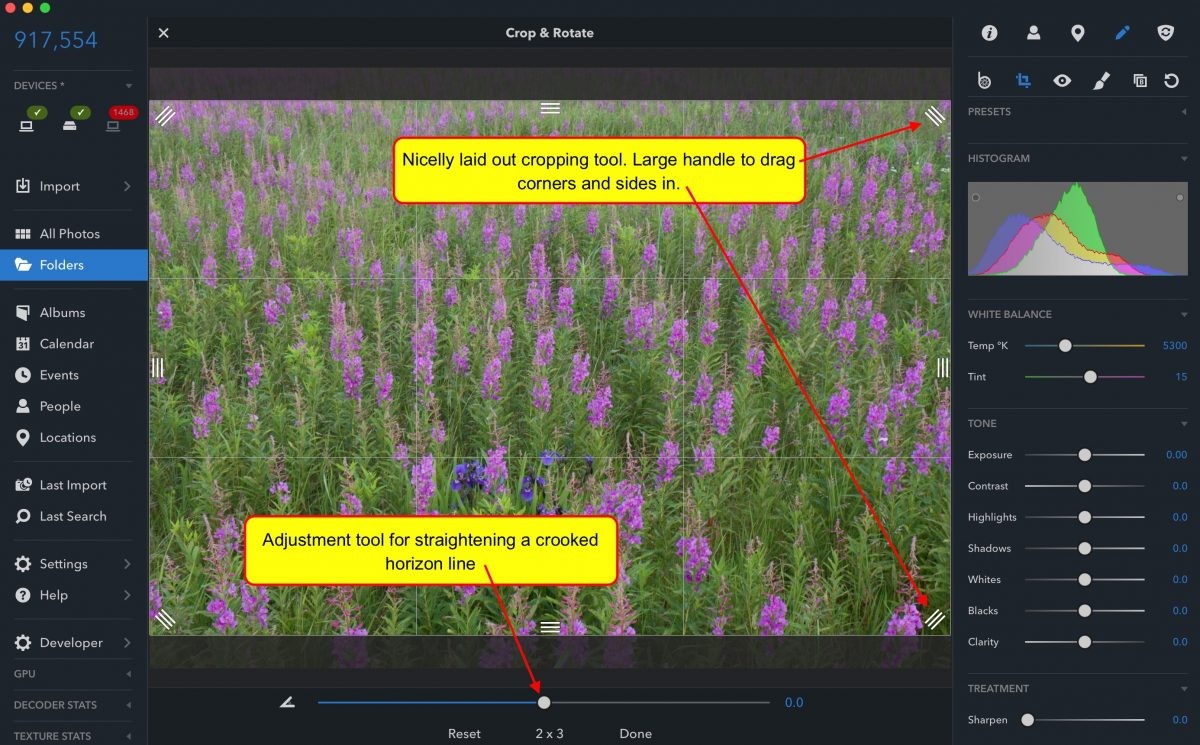This screenshot has width=1200, height=745.
Task: Open the sync shield panel icon
Action: click(x=1166, y=33)
